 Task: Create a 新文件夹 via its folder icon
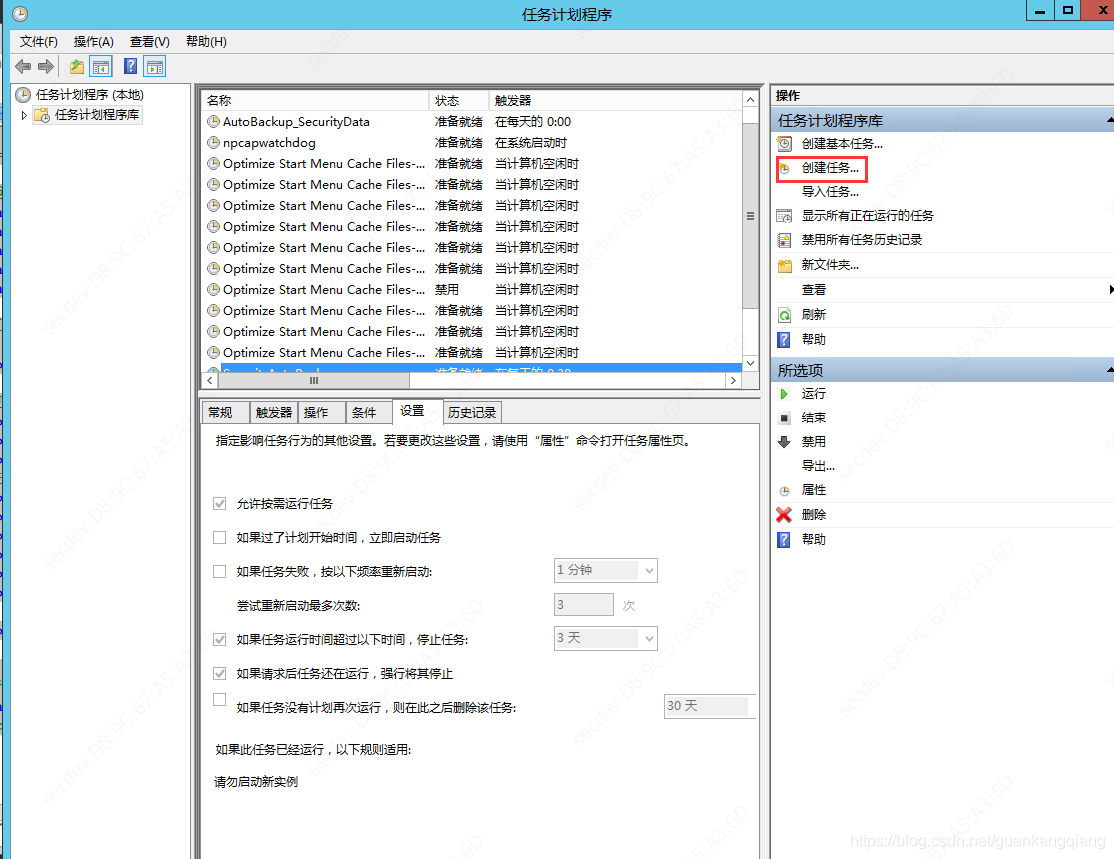(x=786, y=264)
